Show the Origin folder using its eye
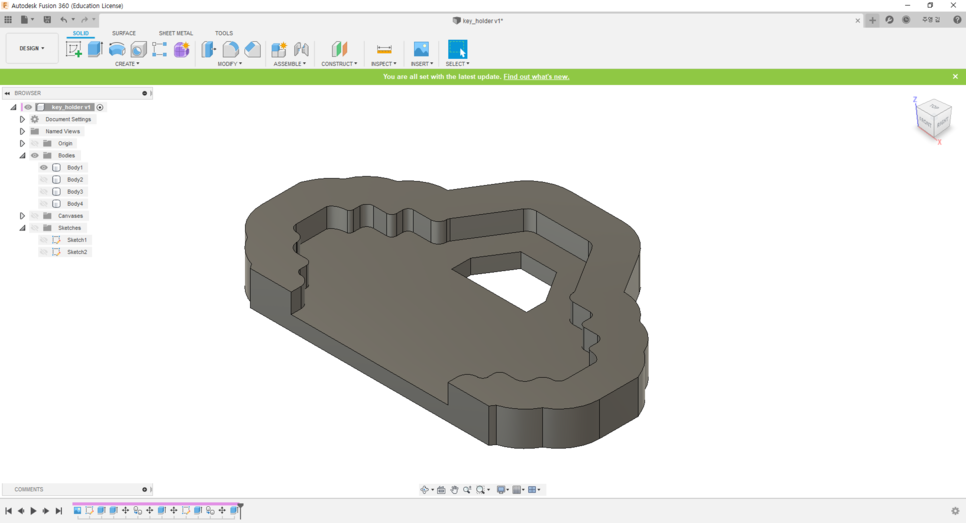Image resolution: width=966 pixels, height=523 pixels. click(x=35, y=144)
